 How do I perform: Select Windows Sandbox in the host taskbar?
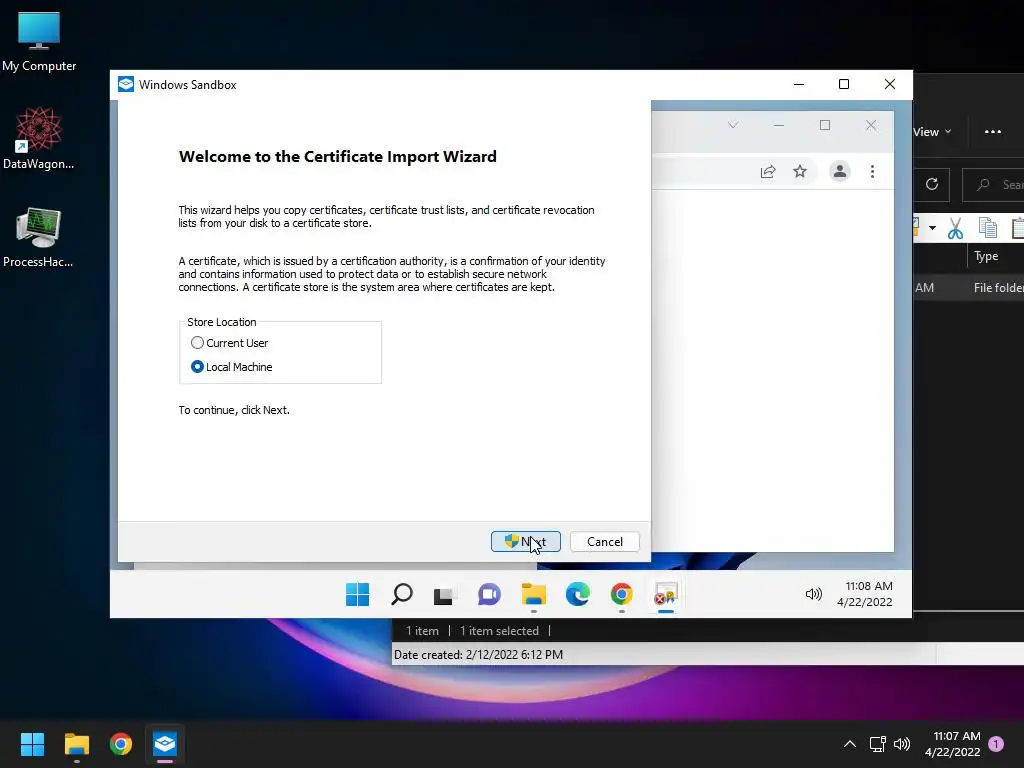pyautogui.click(x=165, y=744)
